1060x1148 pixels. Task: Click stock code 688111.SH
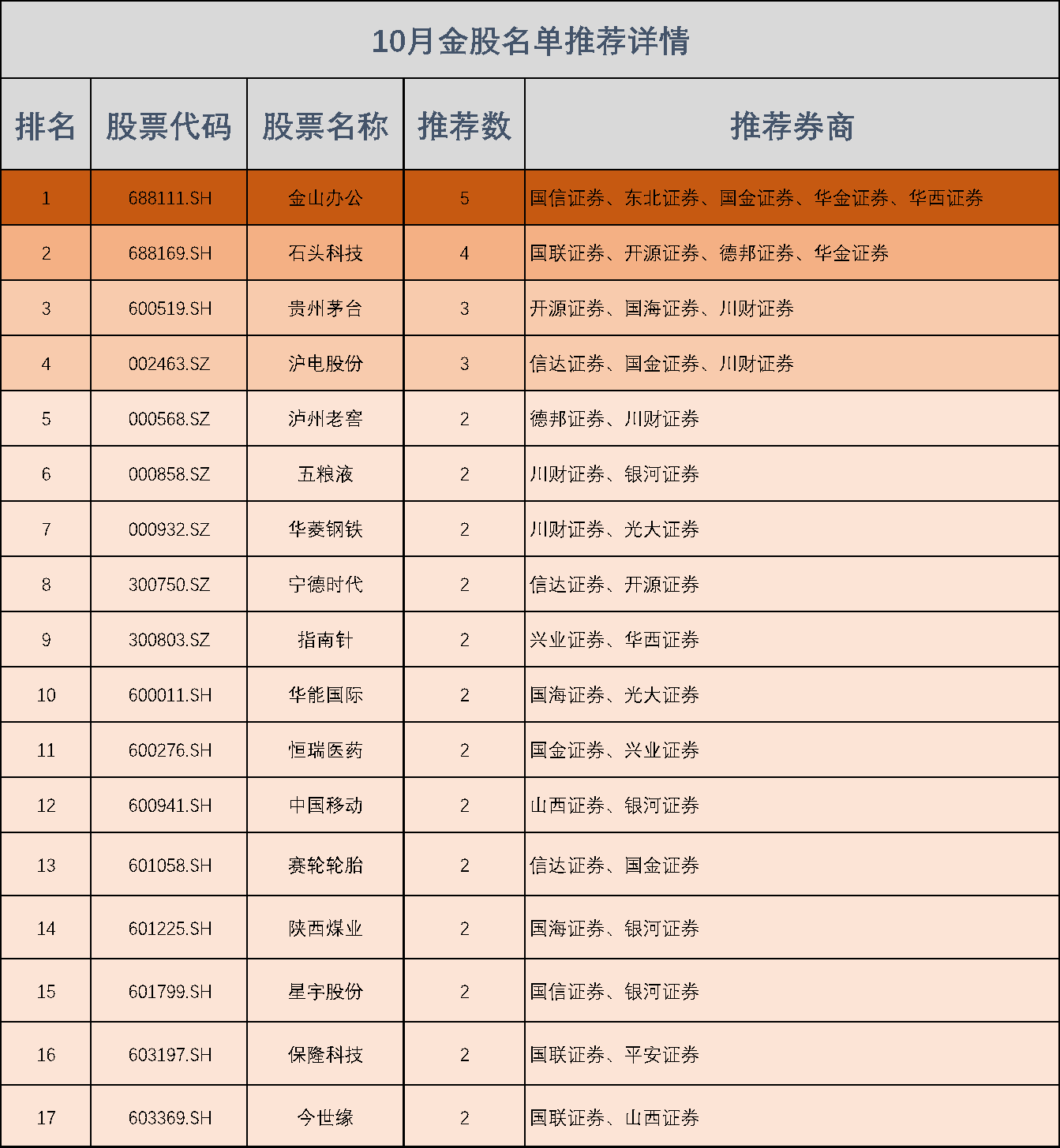170,198
